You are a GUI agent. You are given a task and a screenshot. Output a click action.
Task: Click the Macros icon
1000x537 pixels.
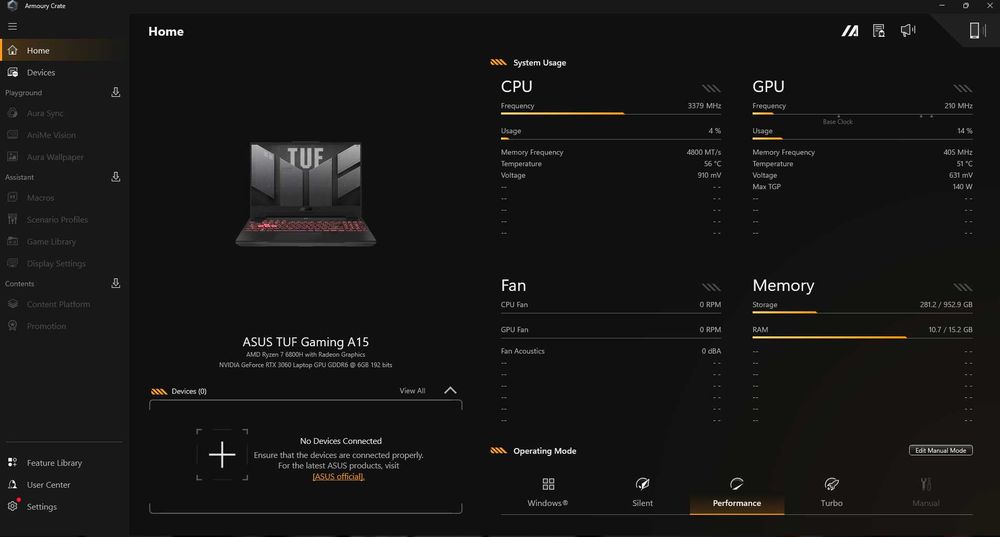(12, 197)
